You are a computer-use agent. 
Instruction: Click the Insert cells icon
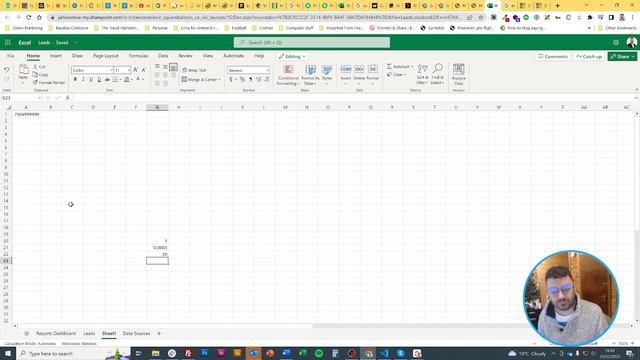click(346, 70)
